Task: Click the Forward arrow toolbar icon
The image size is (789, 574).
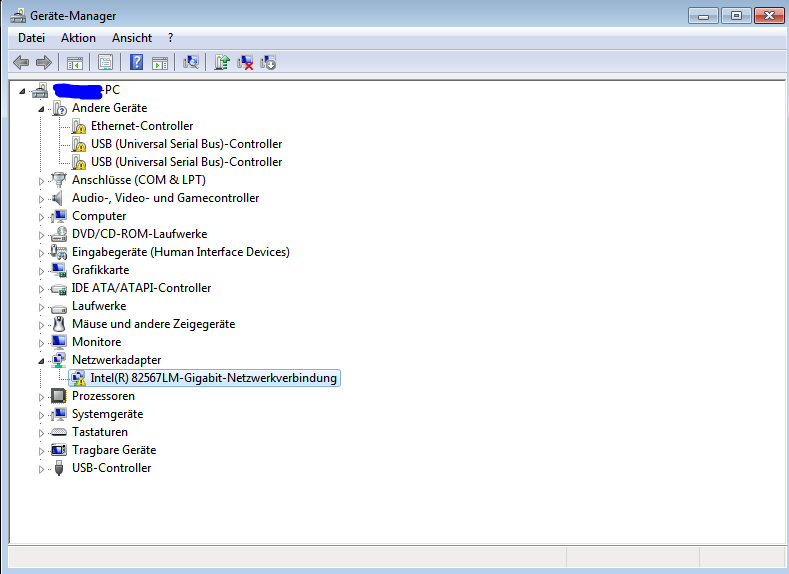Action: point(44,62)
